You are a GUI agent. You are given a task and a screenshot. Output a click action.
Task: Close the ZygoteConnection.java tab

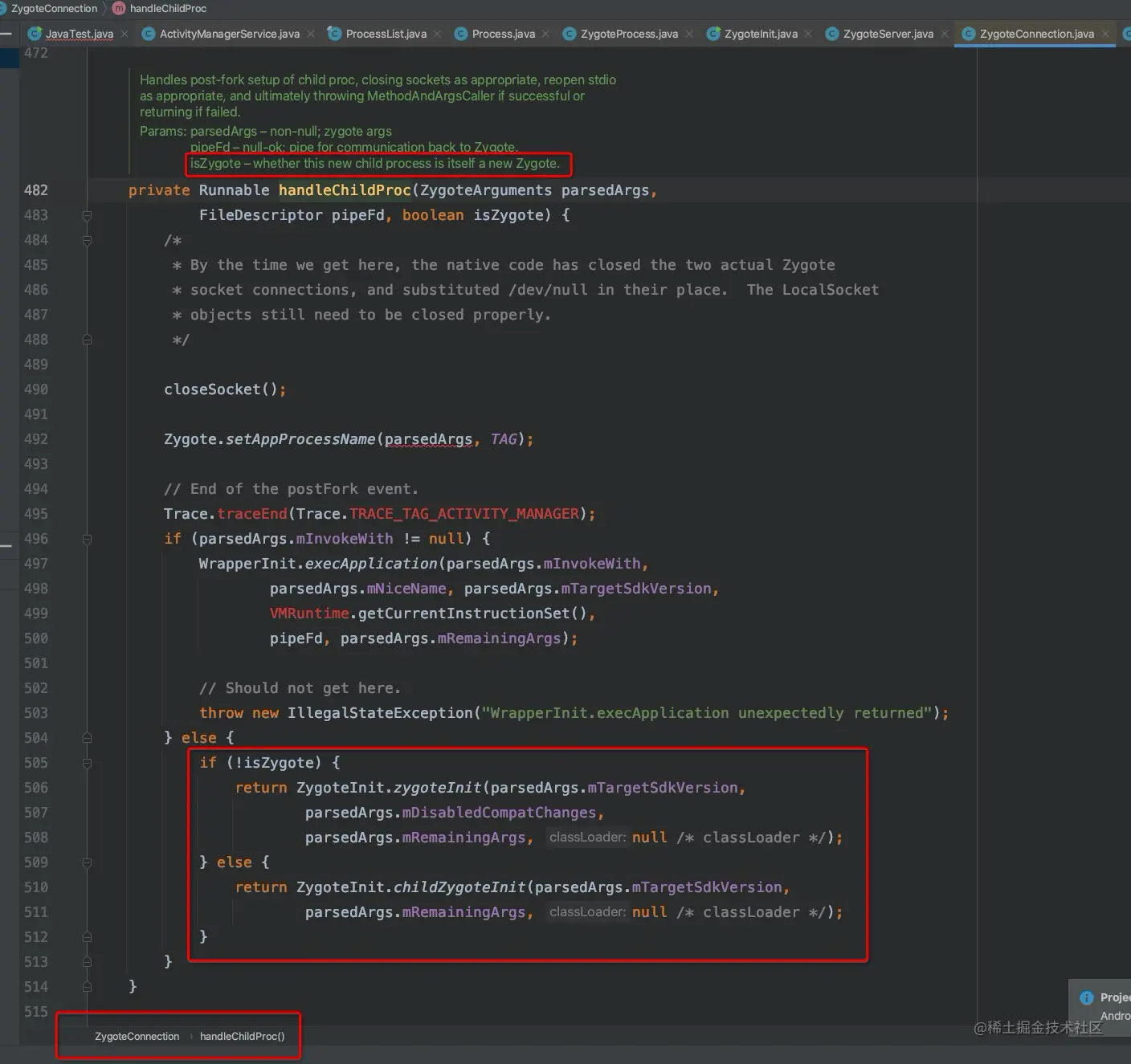[x=1105, y=34]
